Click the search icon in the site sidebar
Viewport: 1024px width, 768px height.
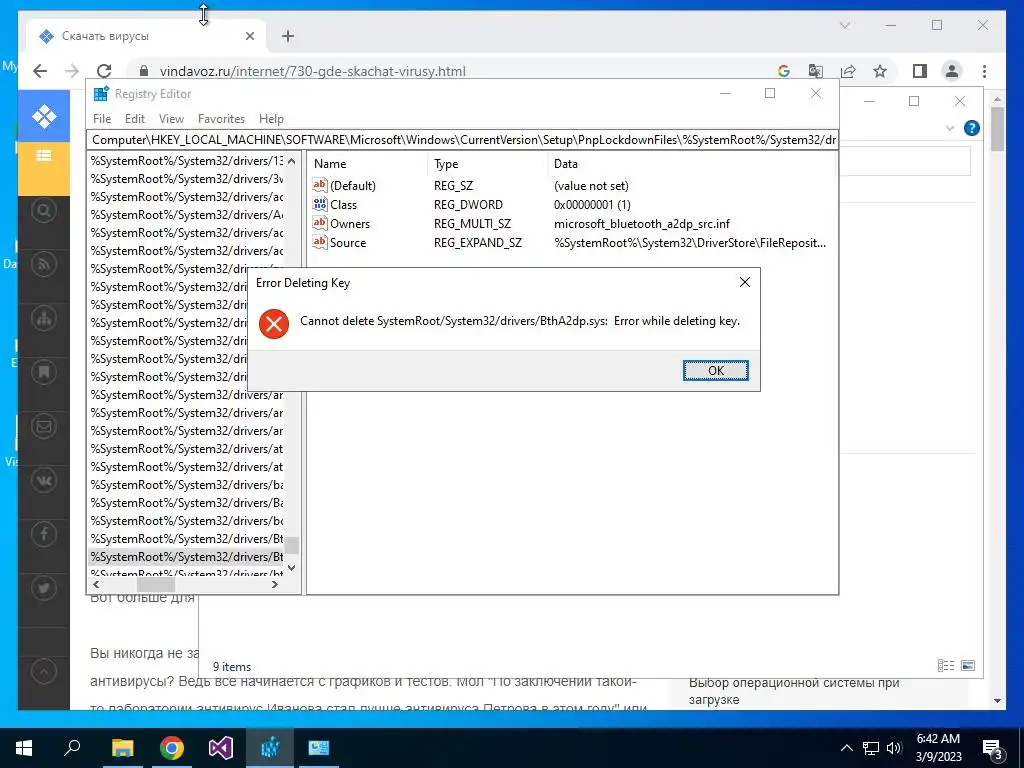coord(44,210)
